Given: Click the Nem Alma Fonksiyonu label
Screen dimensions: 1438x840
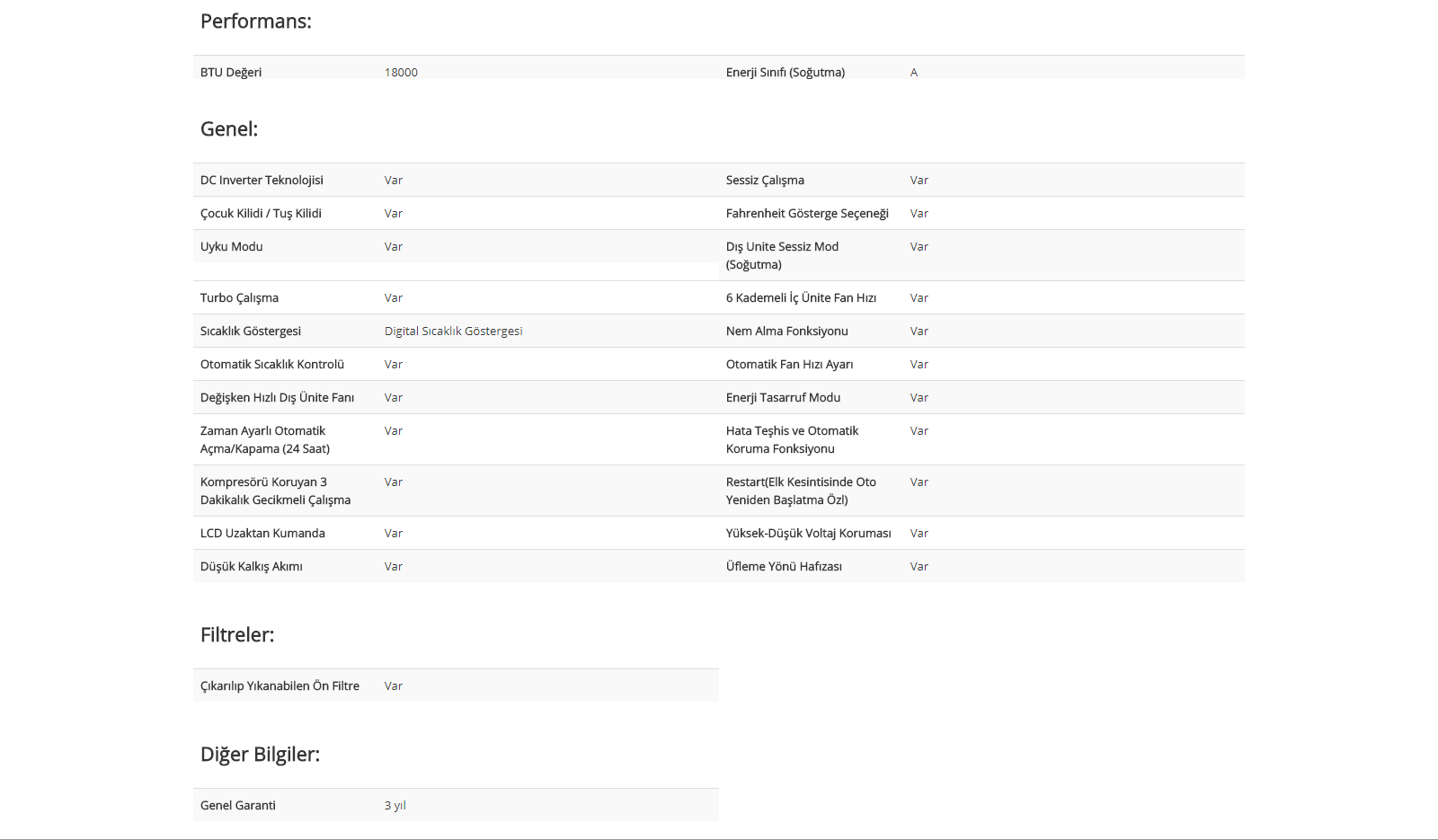Looking at the screenshot, I should click(787, 331).
